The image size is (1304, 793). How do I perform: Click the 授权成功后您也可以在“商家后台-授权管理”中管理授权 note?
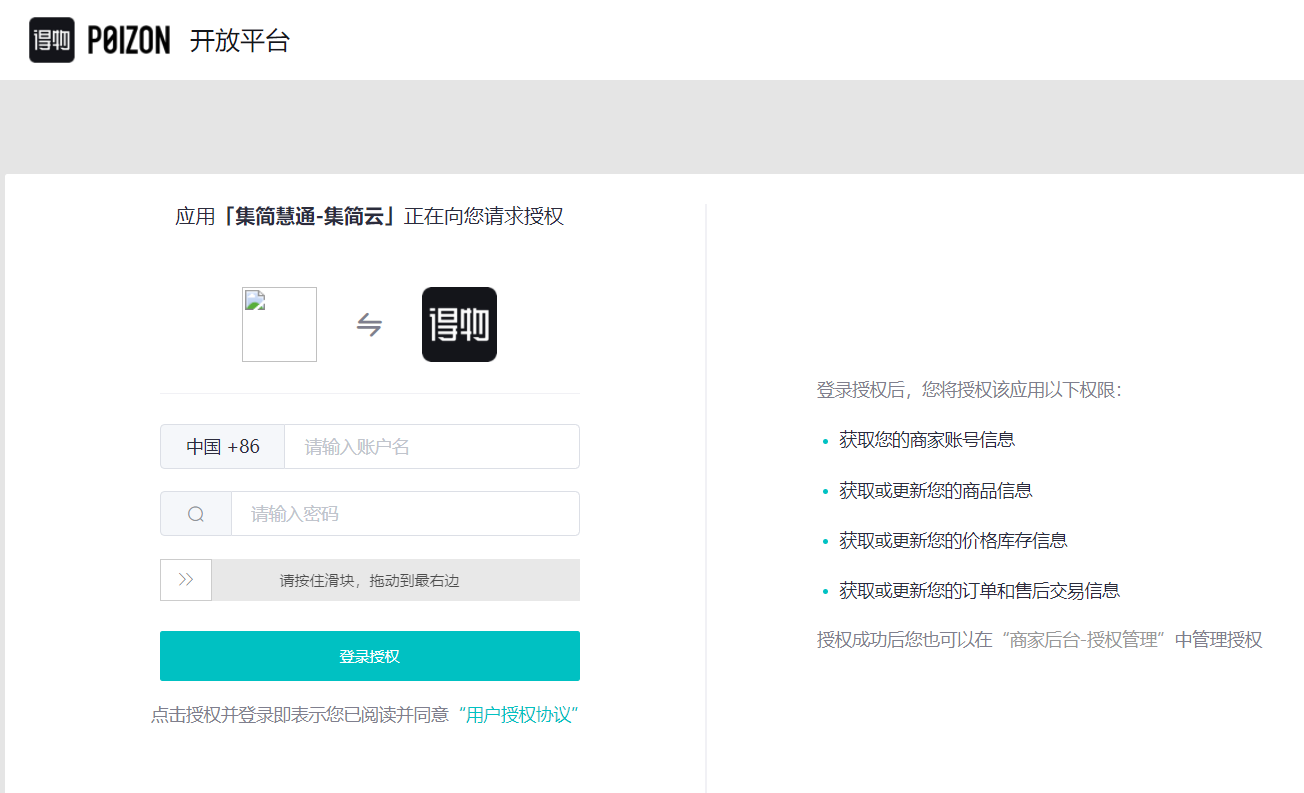tap(1040, 640)
